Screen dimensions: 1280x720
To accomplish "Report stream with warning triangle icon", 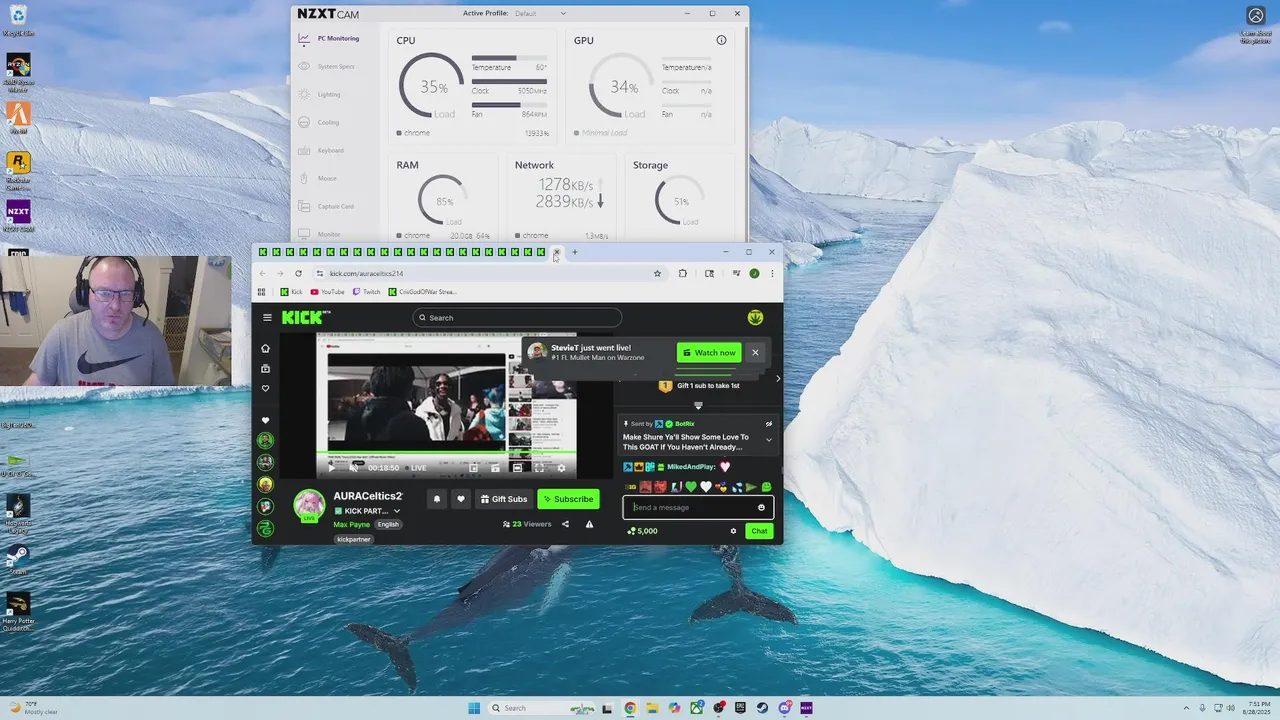I will coord(589,524).
